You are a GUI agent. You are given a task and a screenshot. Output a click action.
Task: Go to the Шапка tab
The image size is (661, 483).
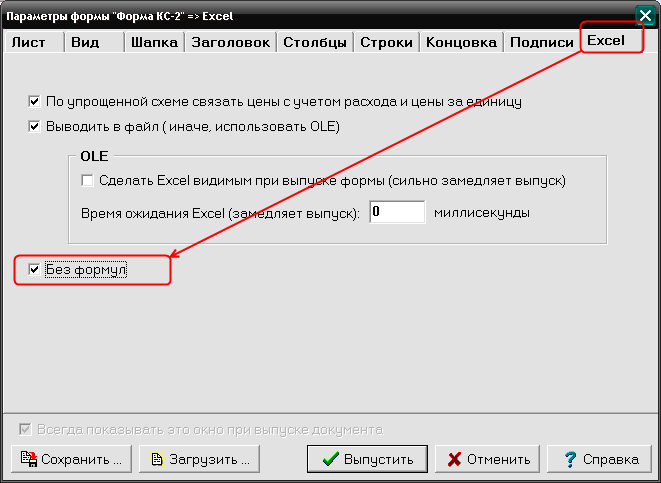point(154,42)
